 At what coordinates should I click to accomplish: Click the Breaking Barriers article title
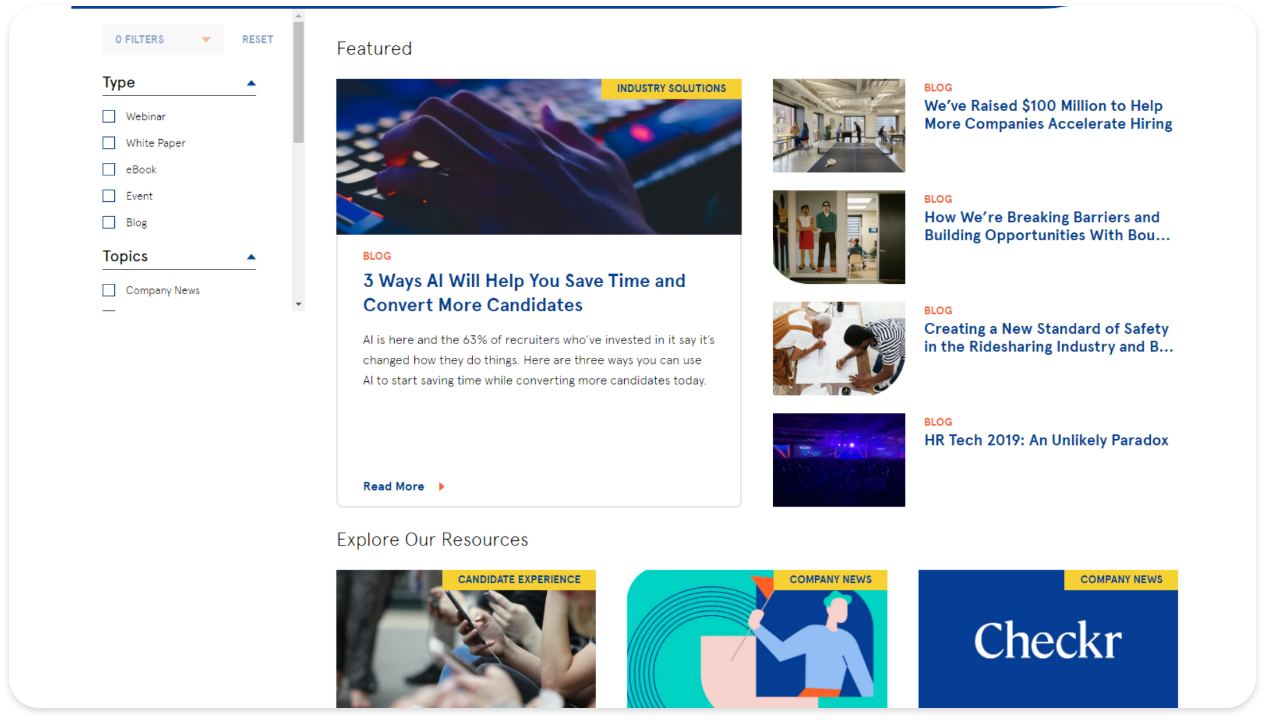tap(1046, 226)
